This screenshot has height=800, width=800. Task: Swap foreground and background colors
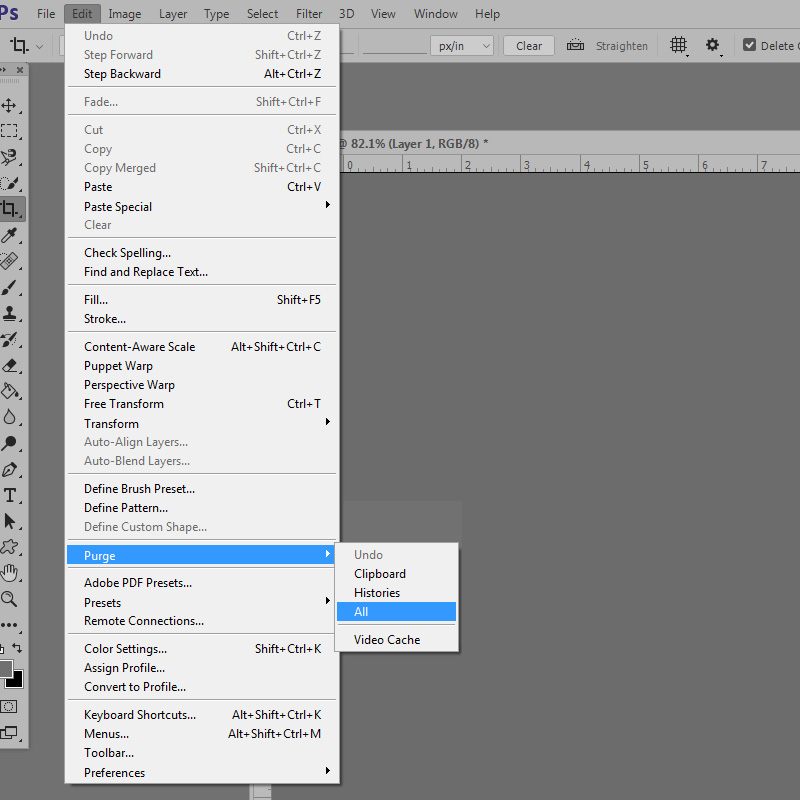coord(17,649)
